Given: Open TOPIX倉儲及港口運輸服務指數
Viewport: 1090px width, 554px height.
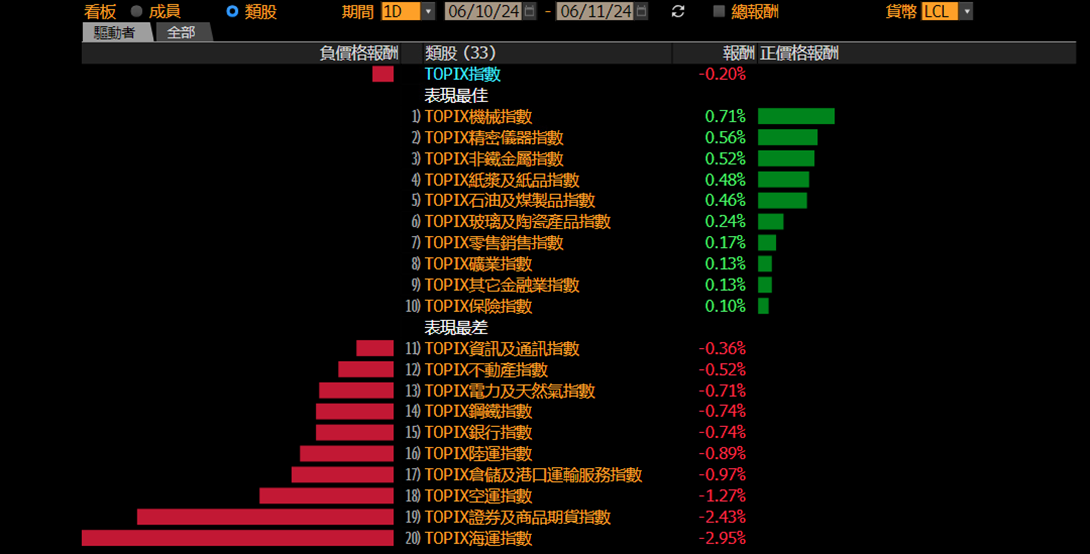Looking at the screenshot, I should pyautogui.click(x=533, y=475).
